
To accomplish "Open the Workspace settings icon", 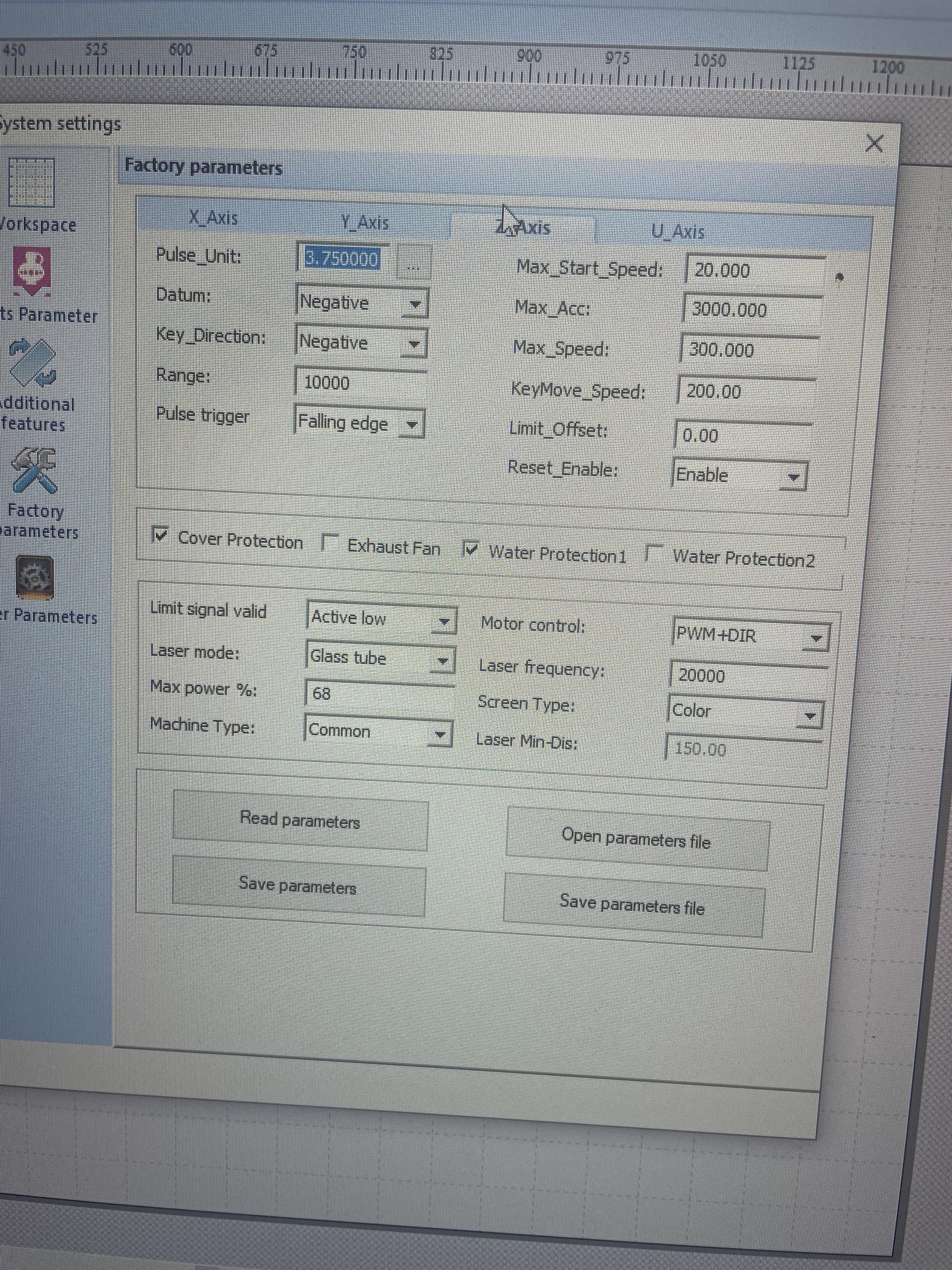I will coord(32,182).
